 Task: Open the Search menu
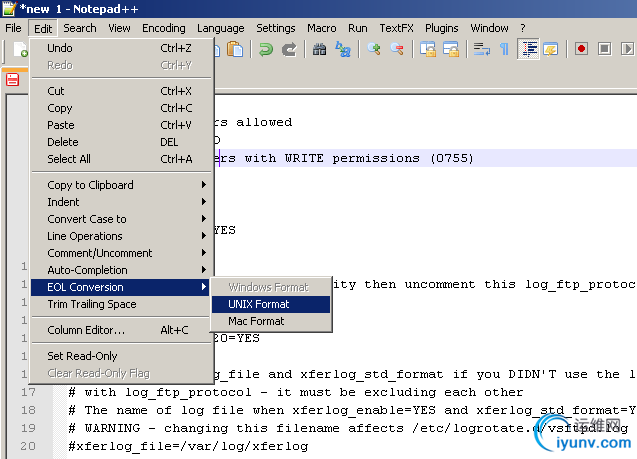pyautogui.click(x=80, y=28)
